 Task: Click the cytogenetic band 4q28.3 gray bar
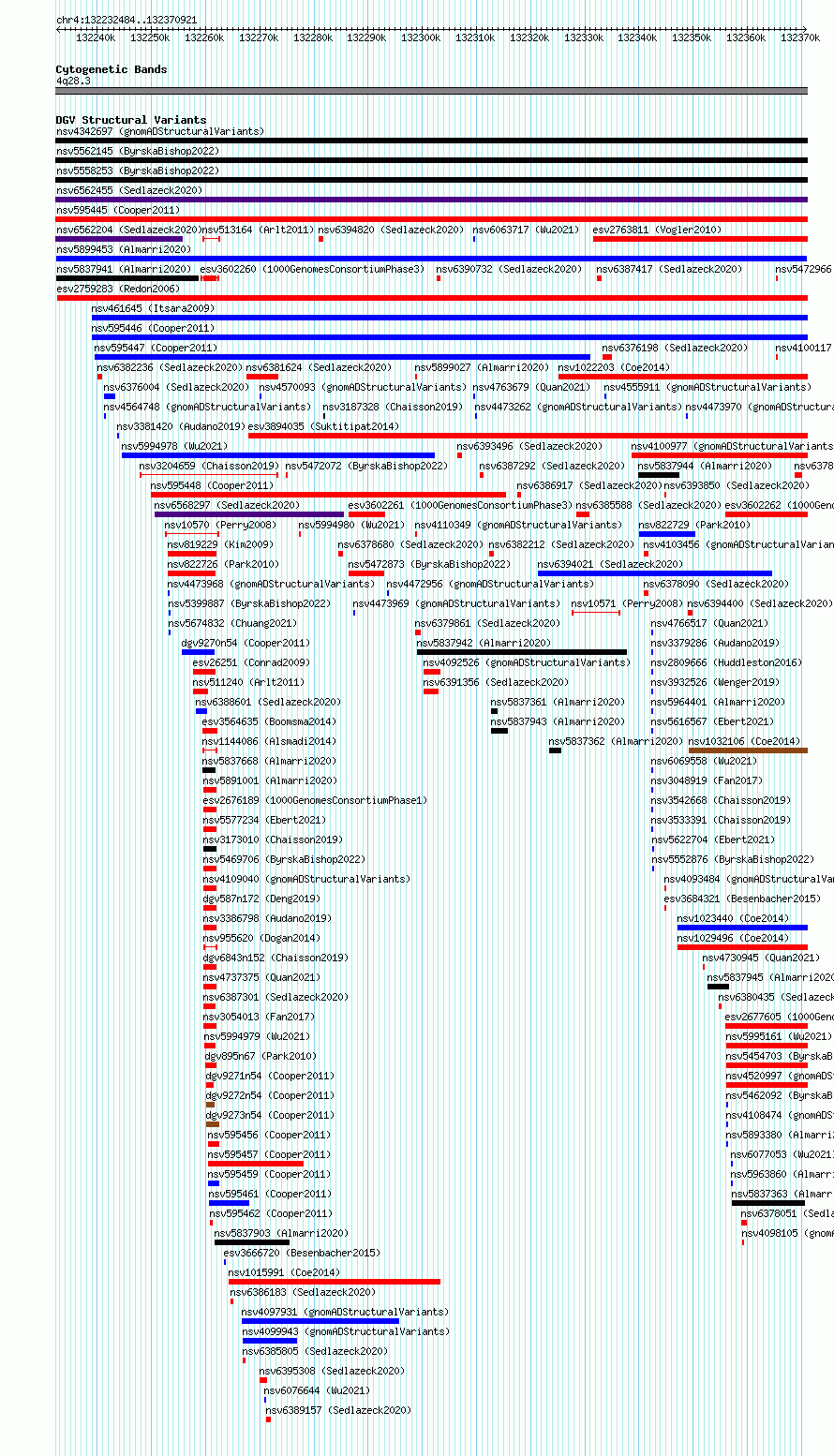tap(431, 91)
